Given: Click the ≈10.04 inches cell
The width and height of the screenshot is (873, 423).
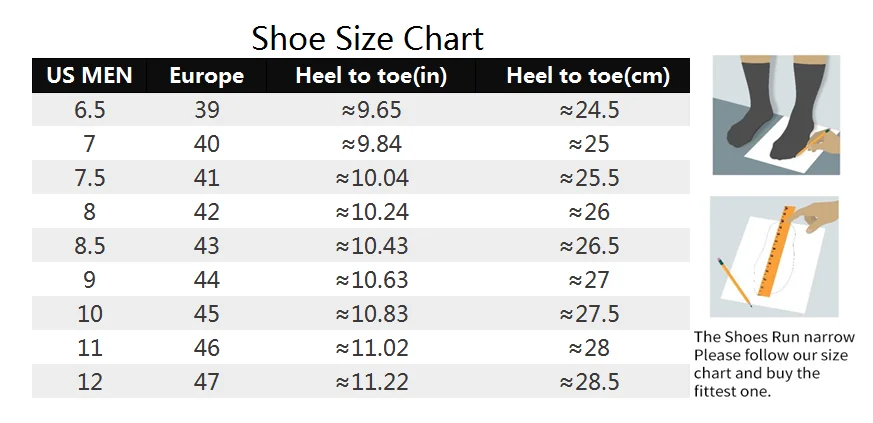Looking at the screenshot, I should pos(371,178).
